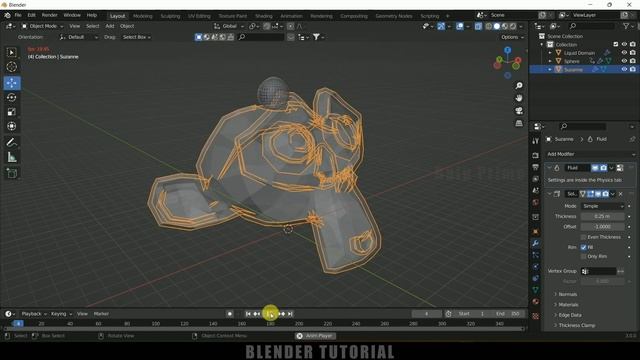Hide Liquid Domain in viewport via eye
Viewport: 640px width, 360px height.
[x=624, y=53]
